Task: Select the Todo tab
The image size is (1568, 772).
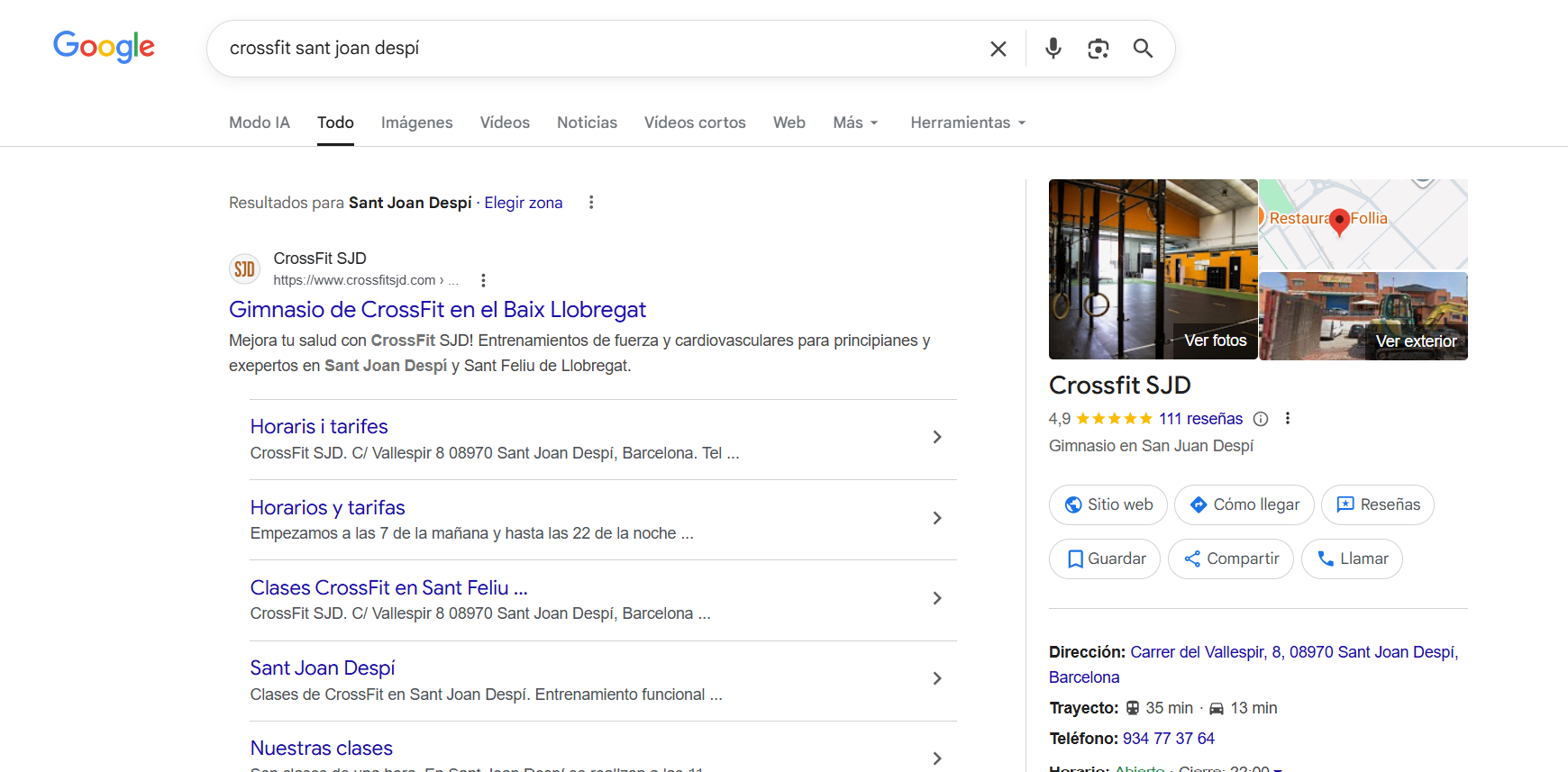Action: [x=335, y=123]
